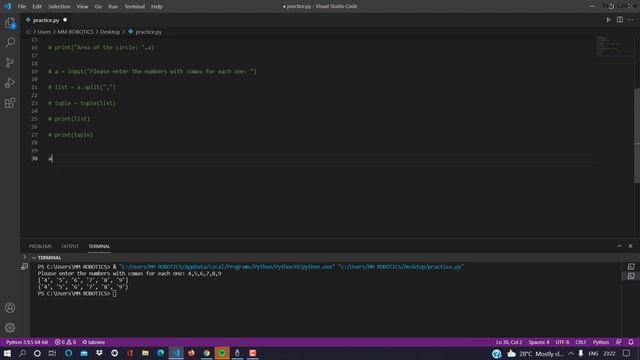The image size is (640, 360).
Task: Close the terminal panel
Action: click(631, 246)
